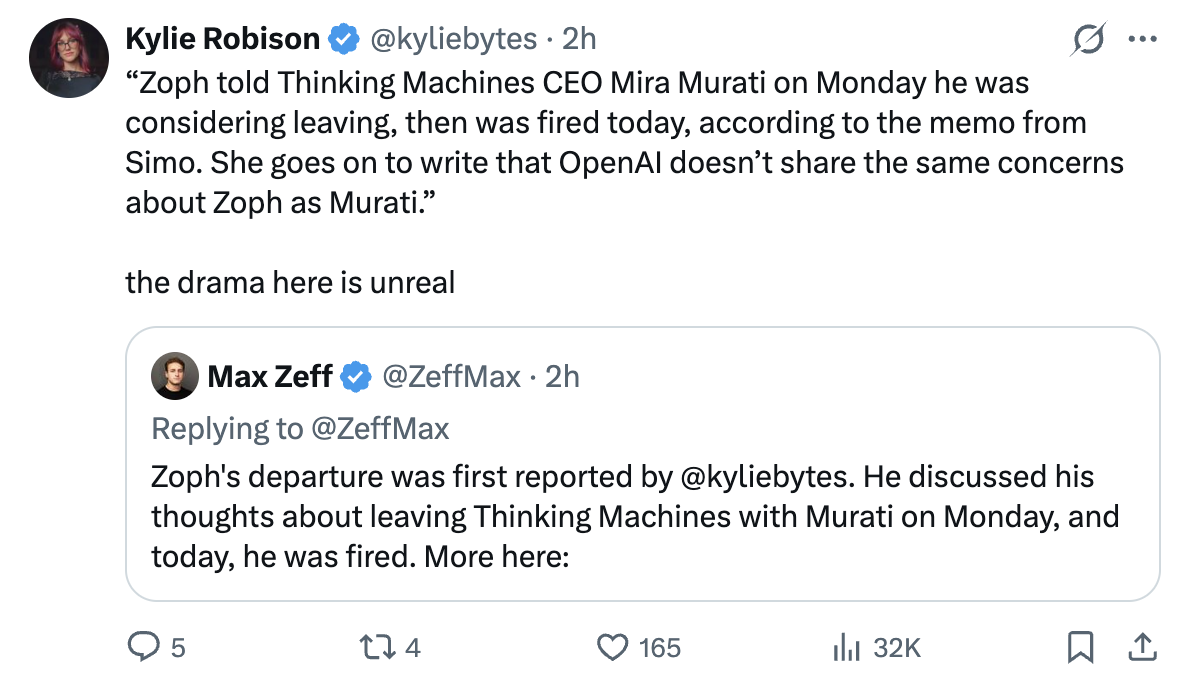This screenshot has height=686, width=1188.
Task: Open view analytics bar chart icon
Action: 845,648
